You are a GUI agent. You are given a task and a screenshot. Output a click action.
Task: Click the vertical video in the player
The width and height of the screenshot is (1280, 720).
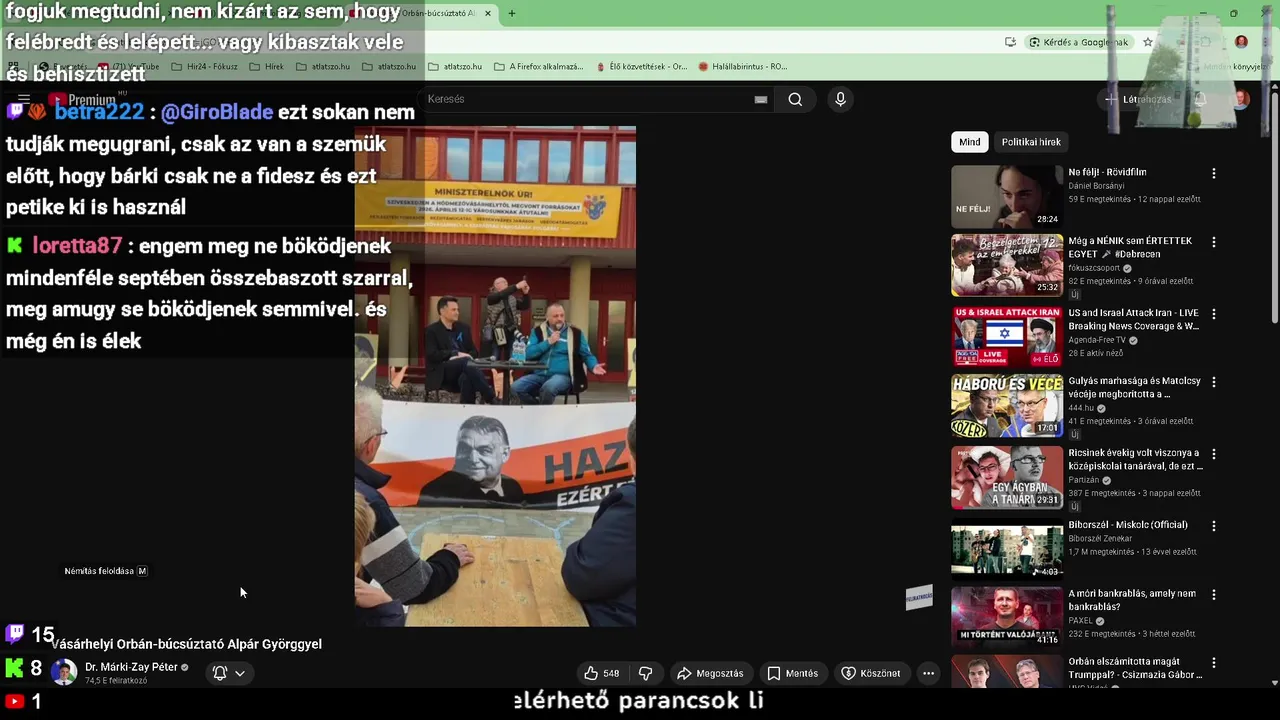click(x=495, y=376)
